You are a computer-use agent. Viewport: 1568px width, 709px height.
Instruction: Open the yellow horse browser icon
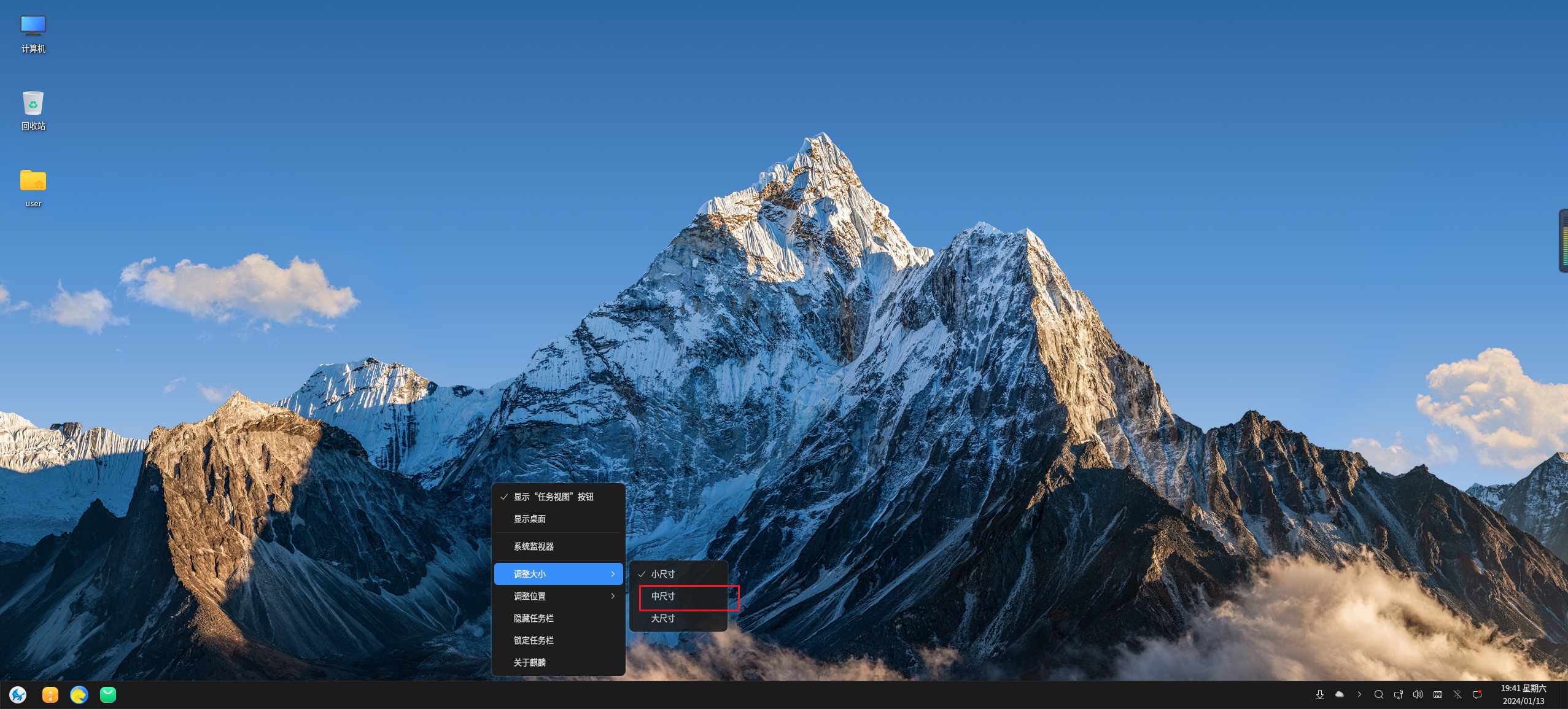pyautogui.click(x=79, y=694)
